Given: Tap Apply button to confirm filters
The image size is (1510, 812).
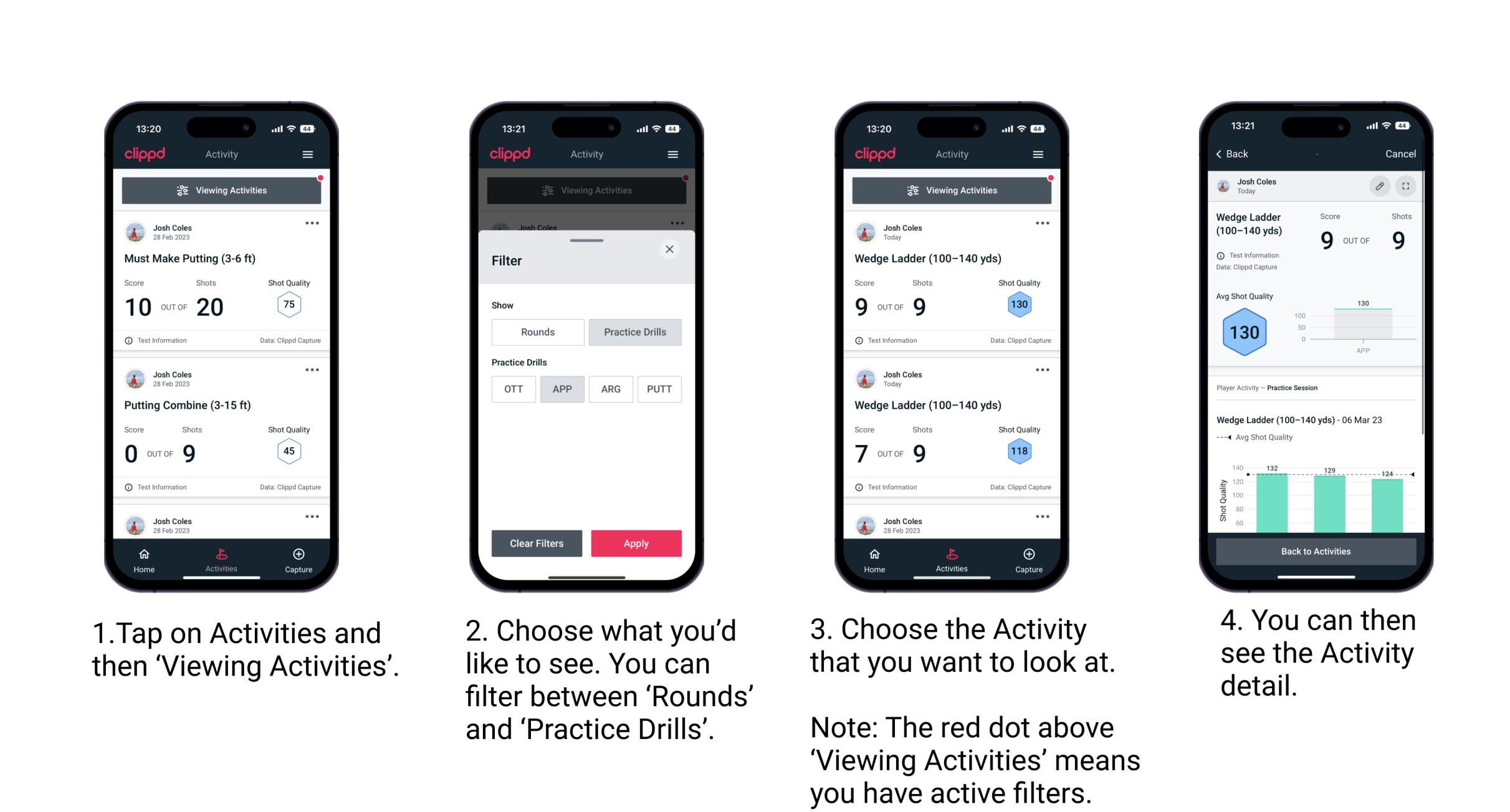Looking at the screenshot, I should (636, 542).
